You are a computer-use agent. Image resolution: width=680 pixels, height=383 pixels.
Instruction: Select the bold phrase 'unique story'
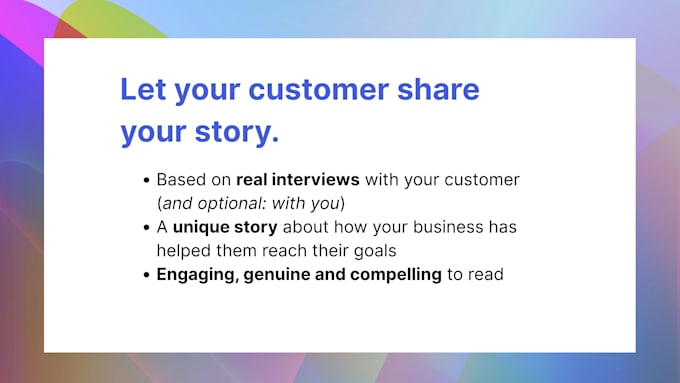click(225, 227)
